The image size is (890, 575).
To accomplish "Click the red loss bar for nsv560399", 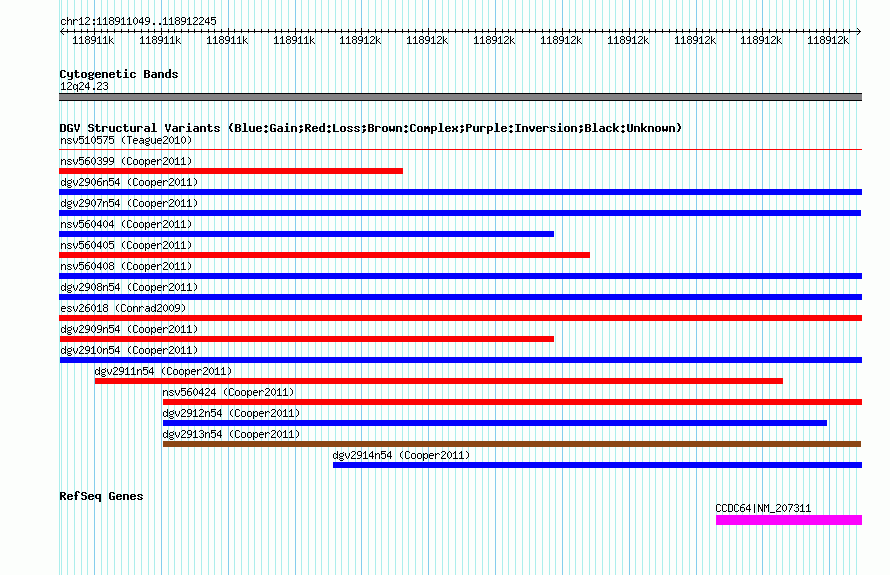I will (231, 171).
